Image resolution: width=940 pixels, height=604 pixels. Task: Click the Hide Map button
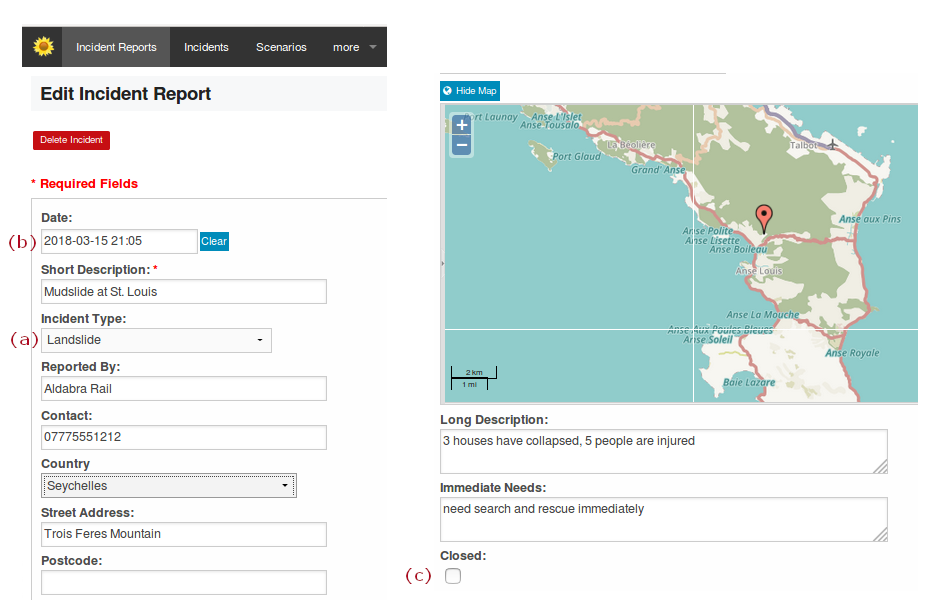click(470, 91)
